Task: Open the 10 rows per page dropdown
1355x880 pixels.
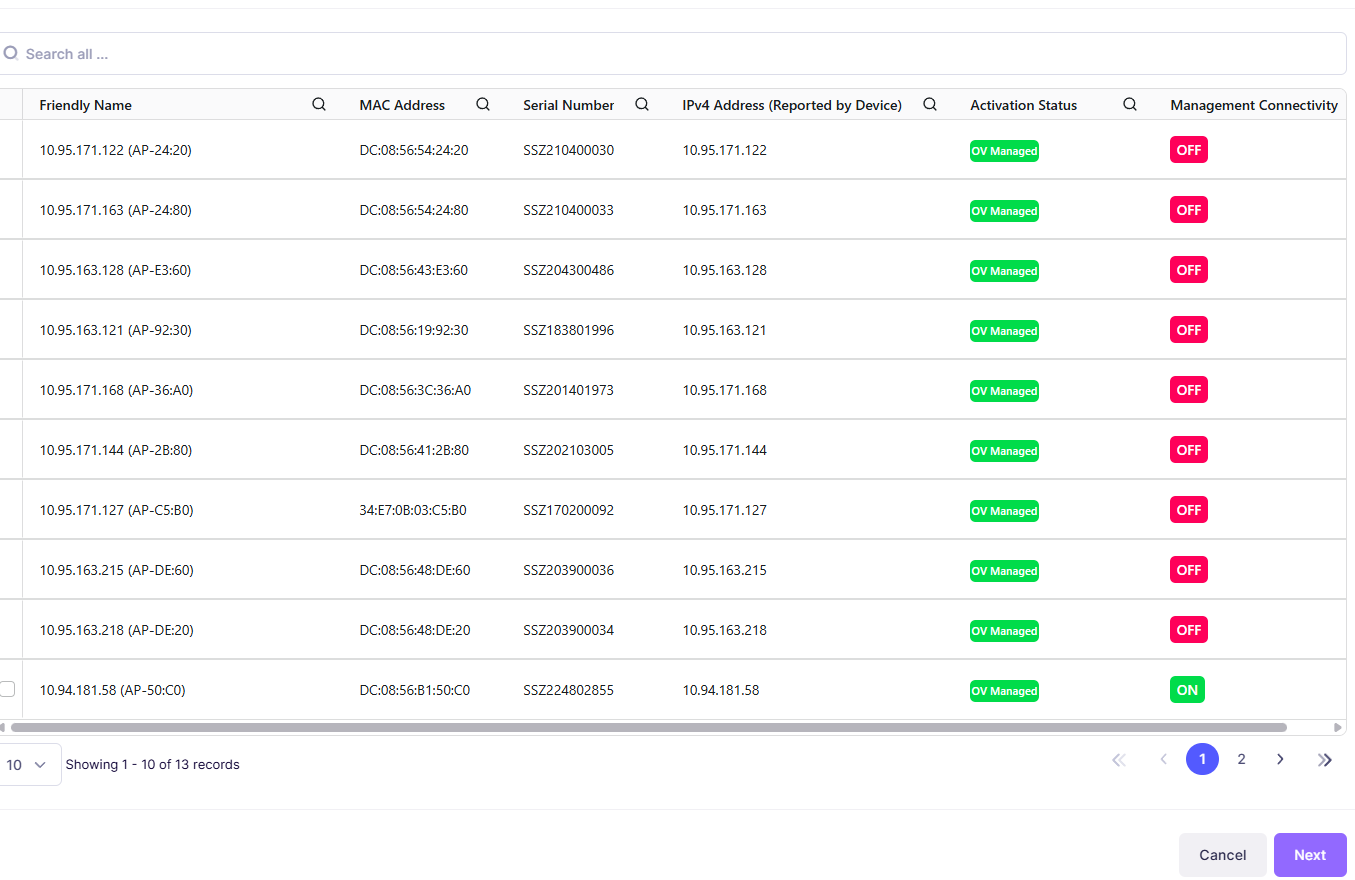Action: pos(29,764)
